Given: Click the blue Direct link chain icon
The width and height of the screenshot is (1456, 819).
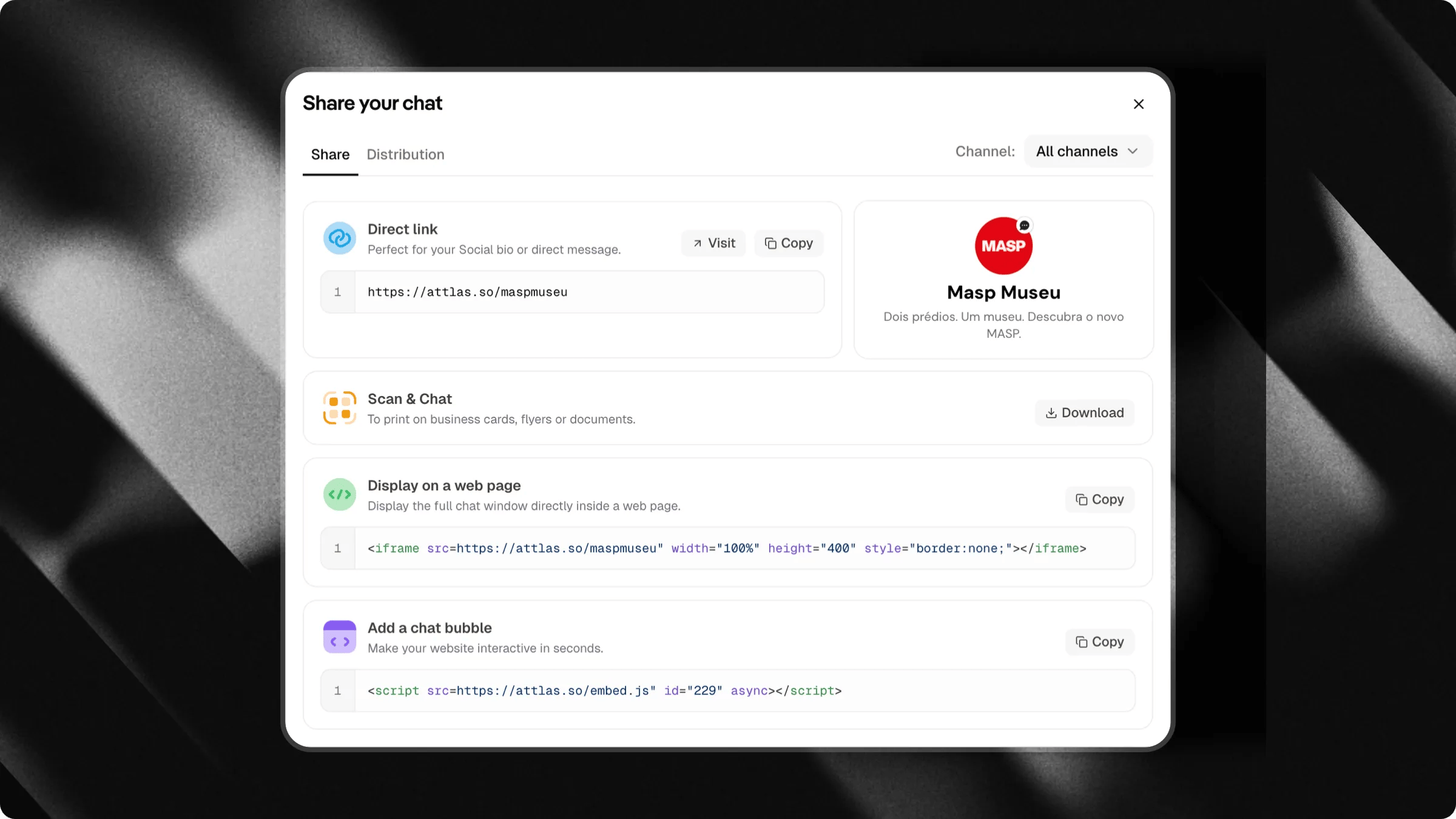Looking at the screenshot, I should click(x=340, y=238).
